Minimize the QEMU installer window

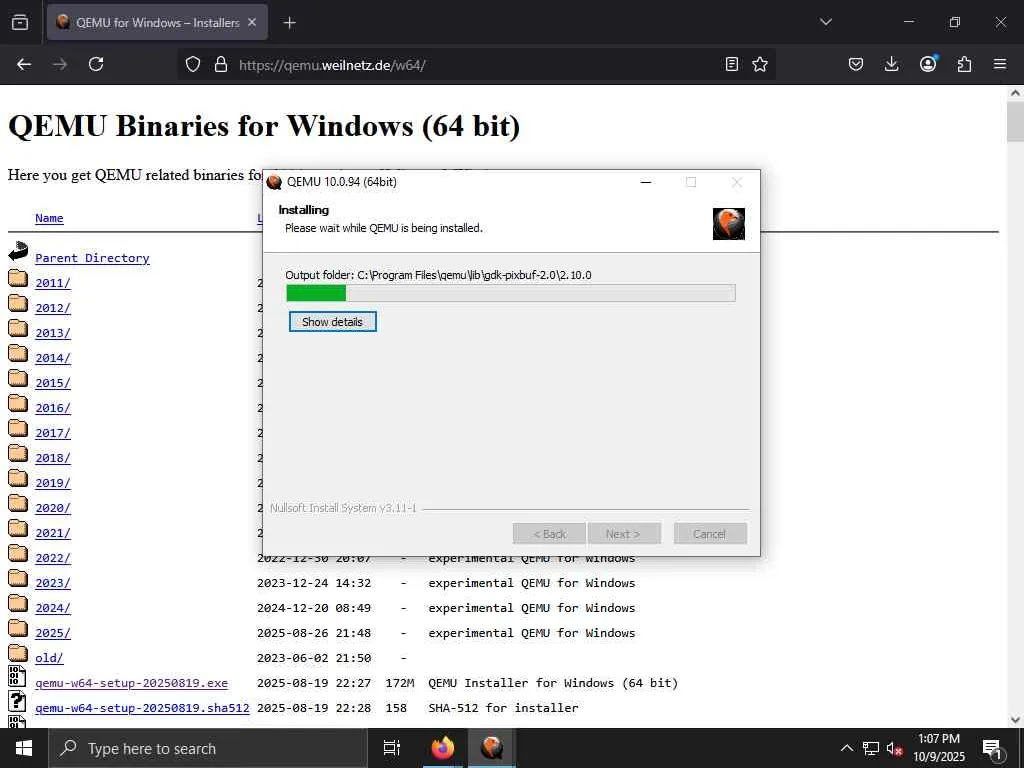click(646, 182)
